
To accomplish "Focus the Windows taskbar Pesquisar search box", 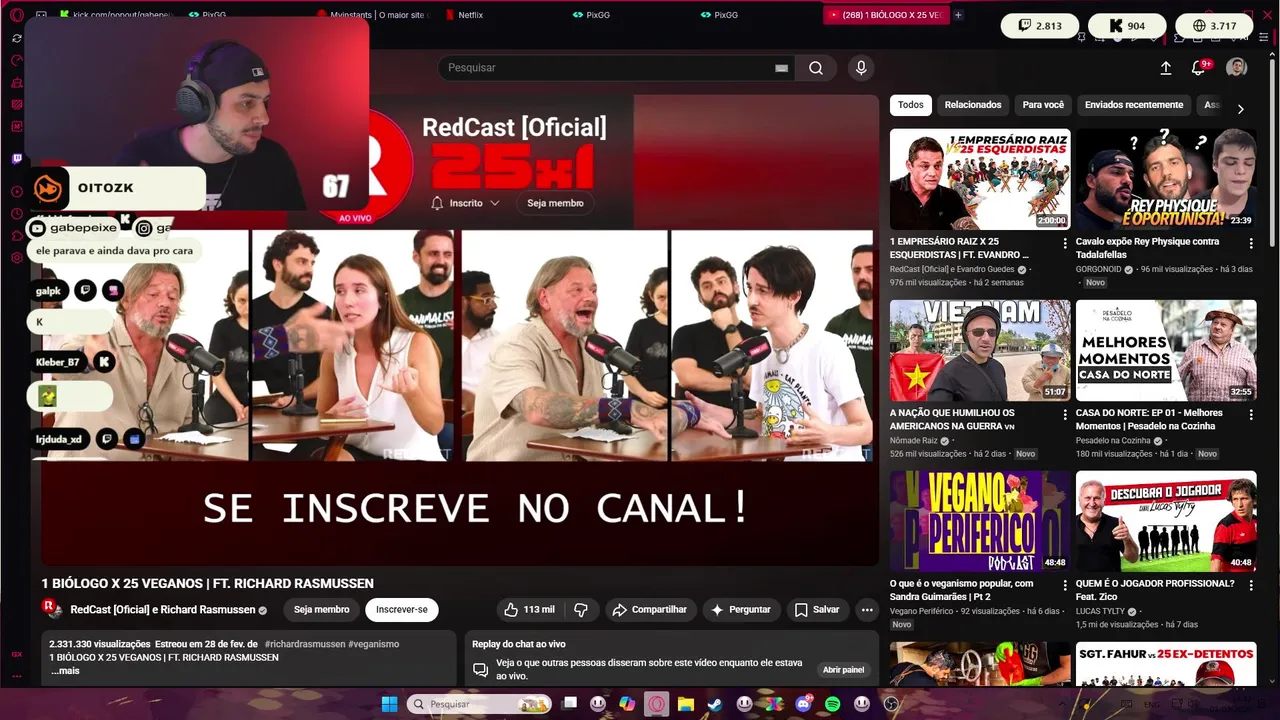I will (x=479, y=704).
